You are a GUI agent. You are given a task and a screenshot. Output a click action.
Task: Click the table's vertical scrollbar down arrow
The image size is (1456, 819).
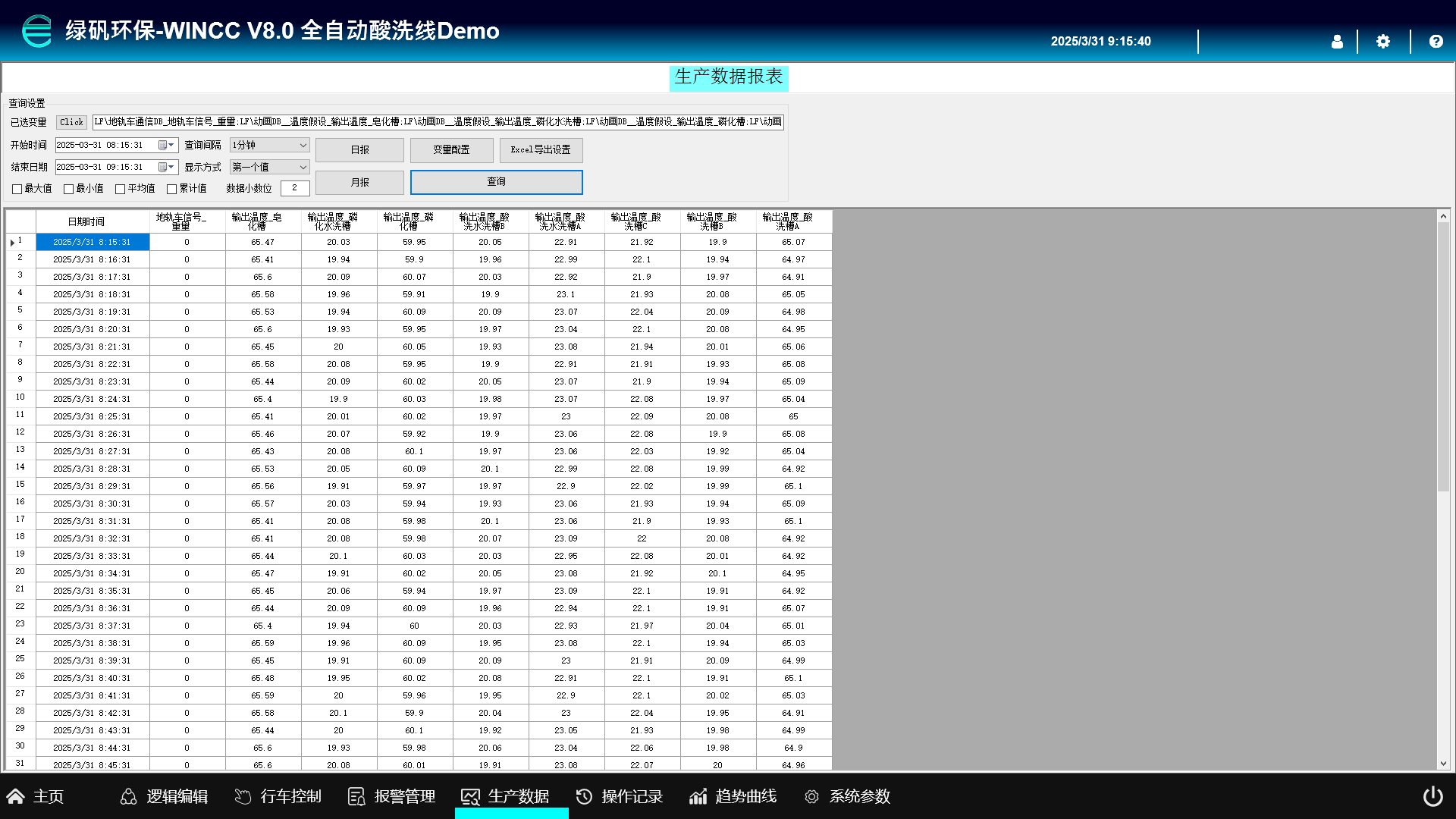1443,764
